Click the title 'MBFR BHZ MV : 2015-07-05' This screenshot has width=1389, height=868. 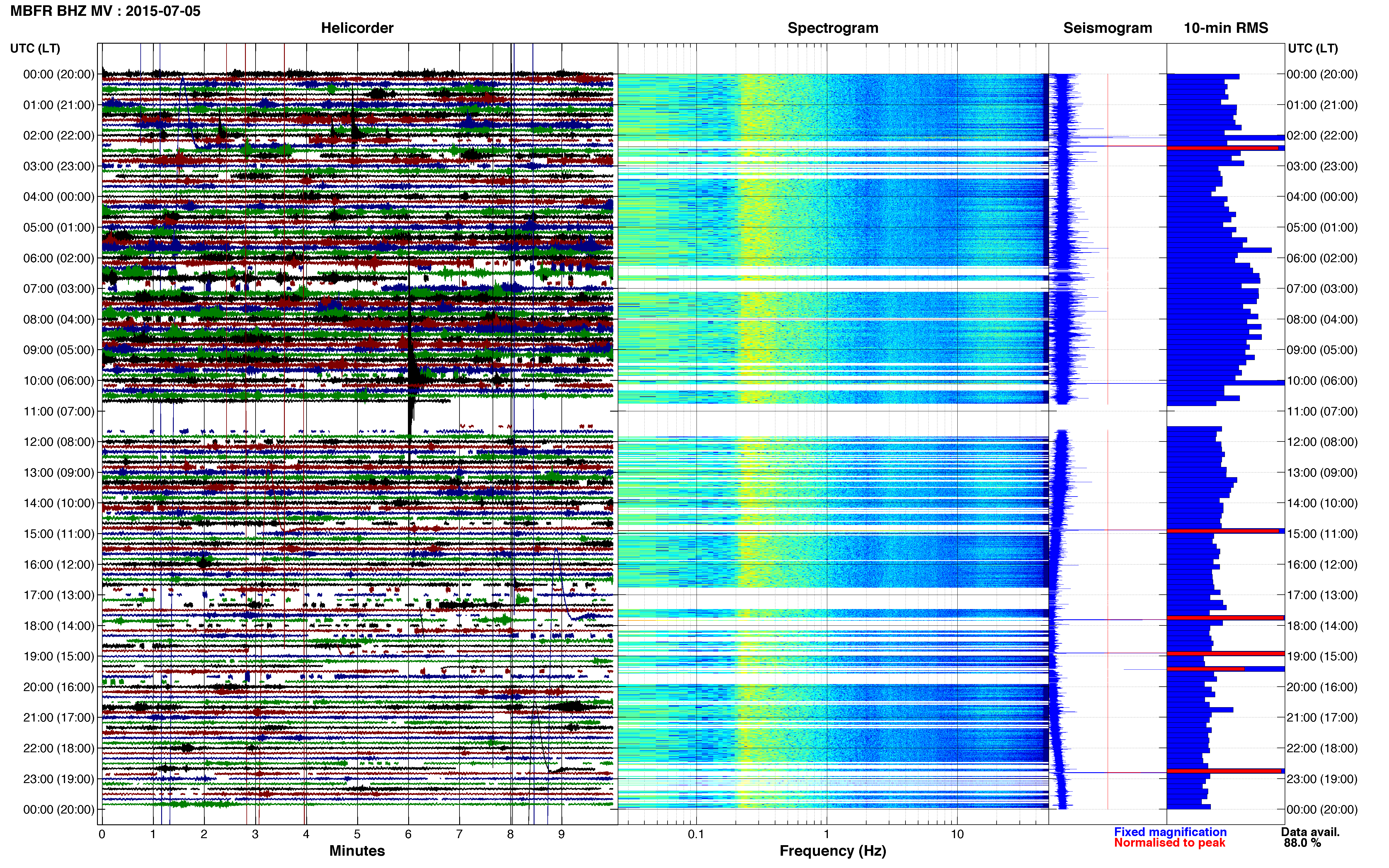tap(106, 11)
